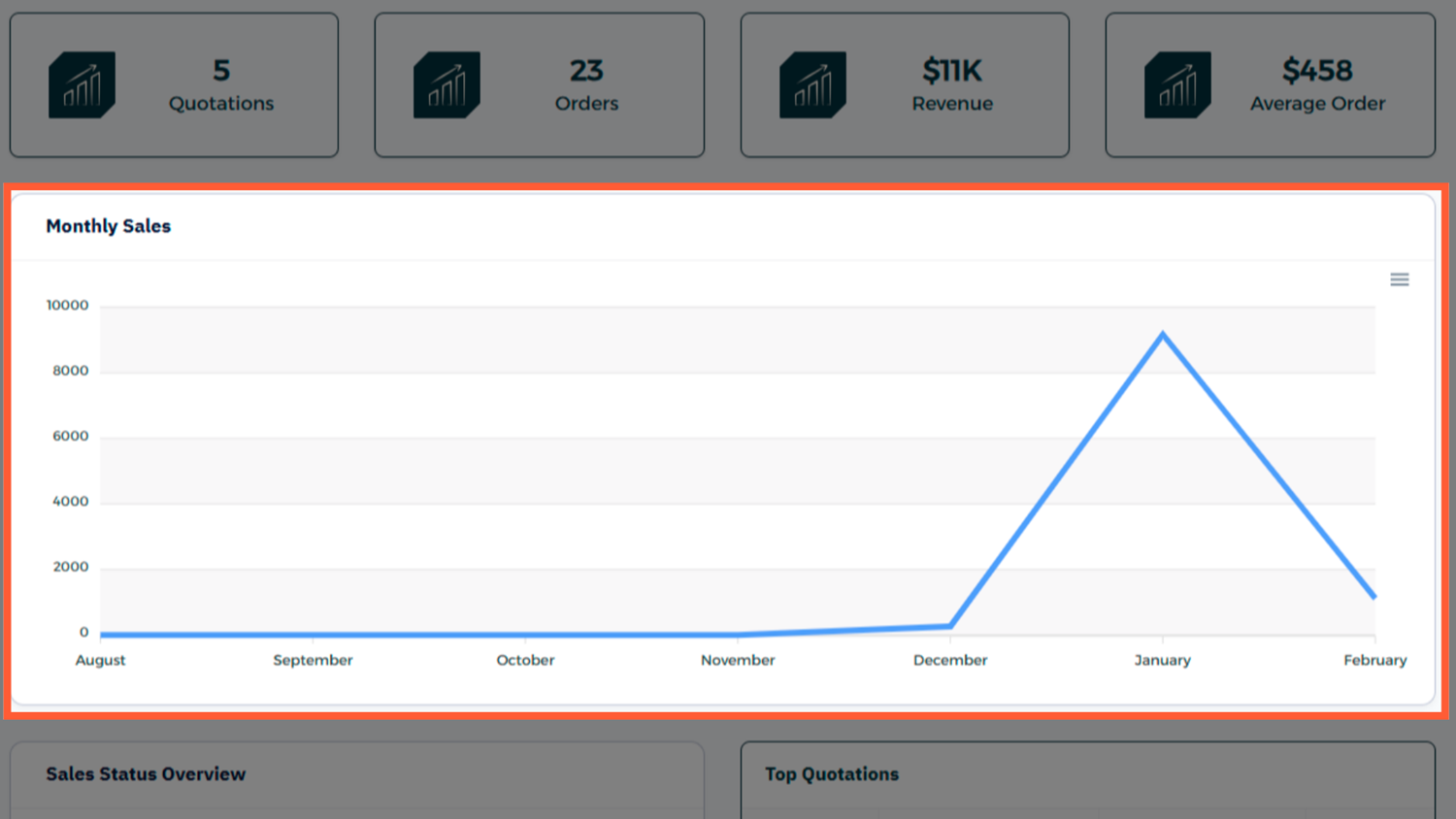This screenshot has height=819, width=1456.
Task: Click the February endpoint of sales line
Action: pos(1373,597)
